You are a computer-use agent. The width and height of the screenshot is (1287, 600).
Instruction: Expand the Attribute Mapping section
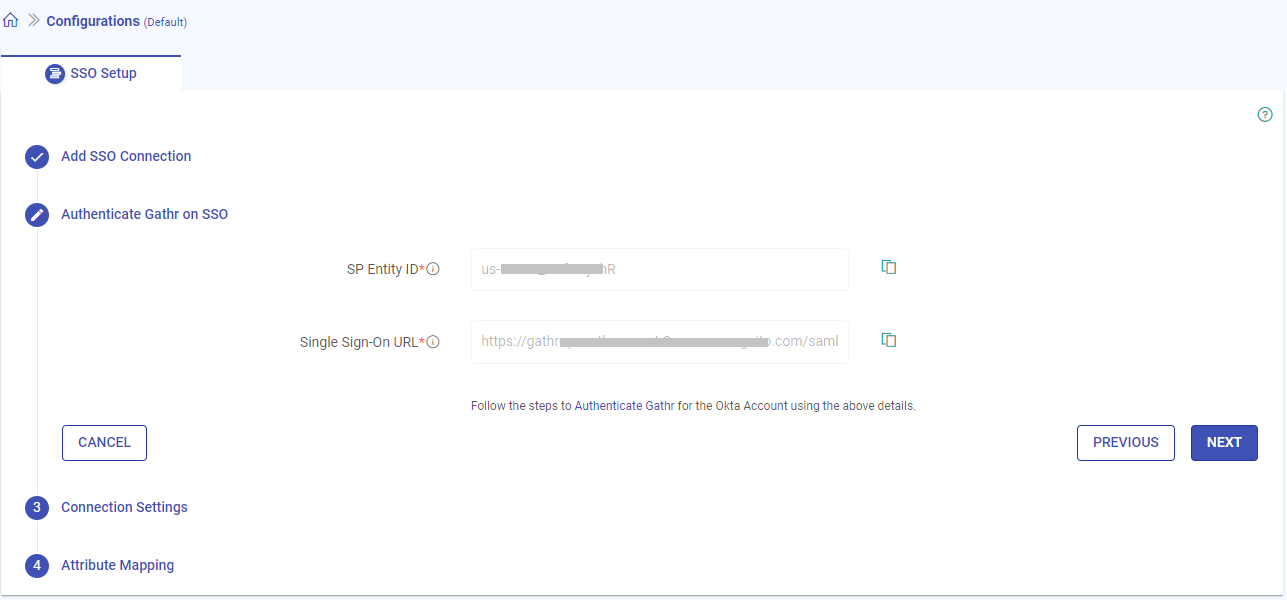click(117, 565)
